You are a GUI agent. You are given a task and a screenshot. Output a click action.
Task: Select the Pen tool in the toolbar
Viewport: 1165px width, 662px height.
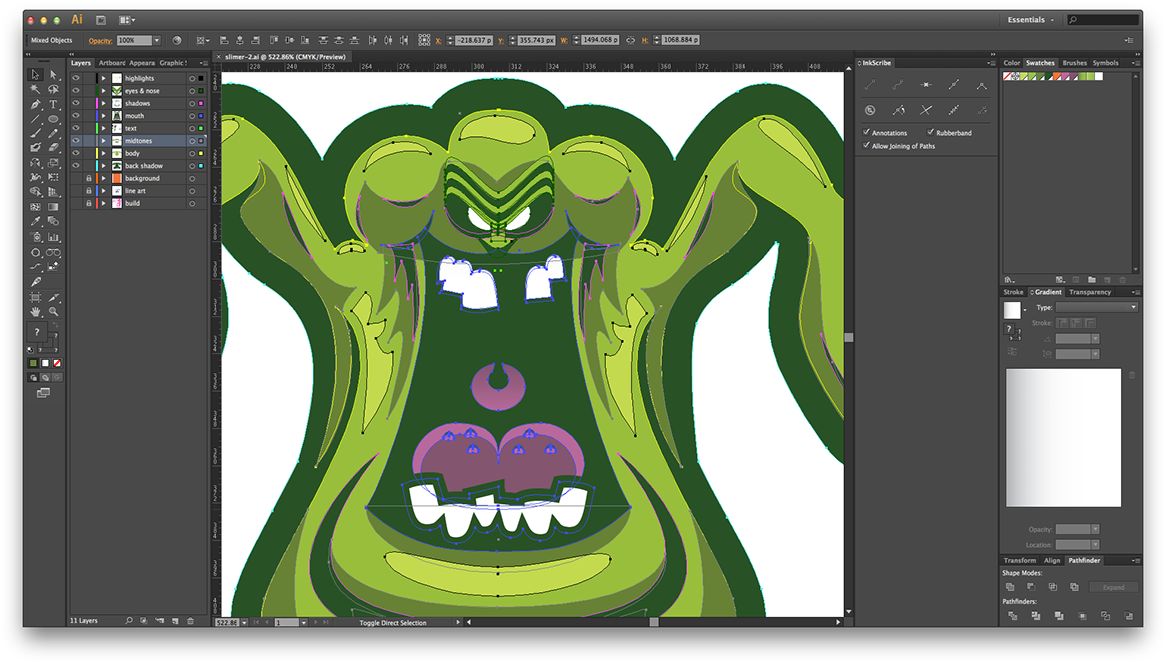36,105
